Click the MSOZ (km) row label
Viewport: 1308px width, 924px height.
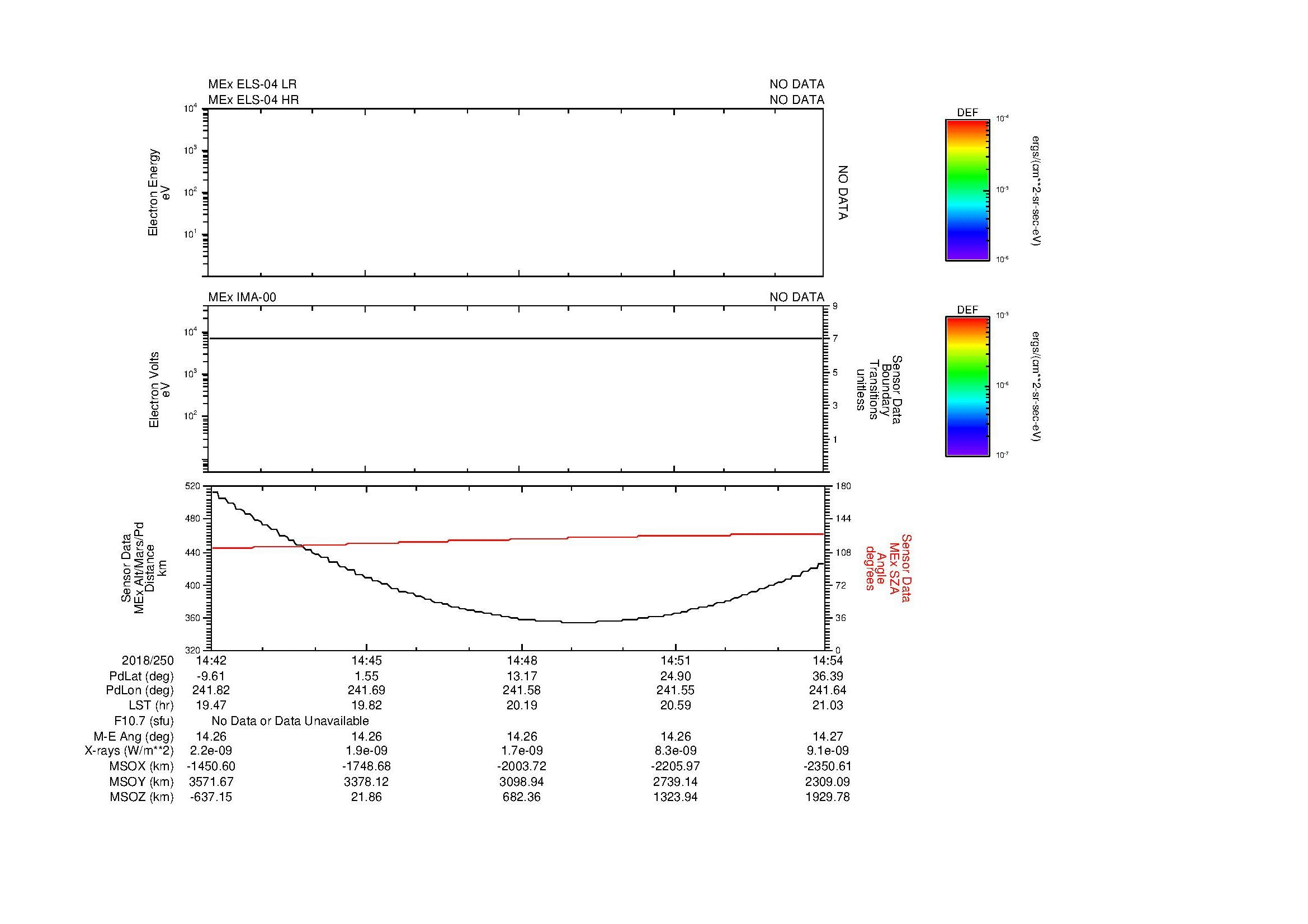point(141,798)
